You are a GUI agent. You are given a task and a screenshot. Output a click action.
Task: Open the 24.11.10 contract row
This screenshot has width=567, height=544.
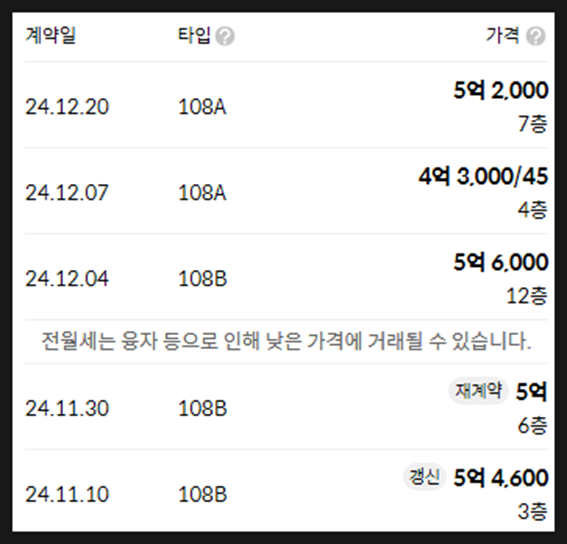tap(286, 492)
